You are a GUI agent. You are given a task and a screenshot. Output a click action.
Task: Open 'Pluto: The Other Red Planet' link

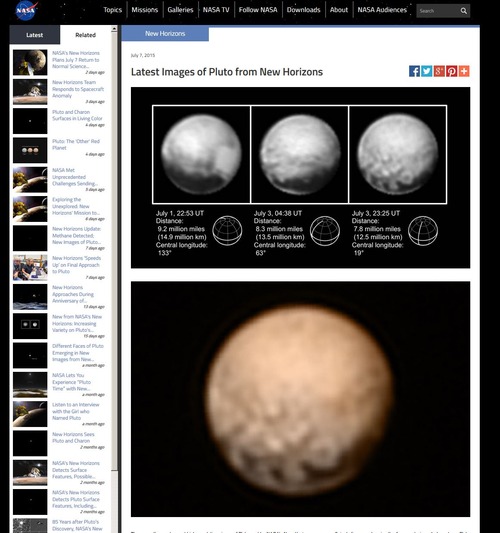pyautogui.click(x=76, y=144)
